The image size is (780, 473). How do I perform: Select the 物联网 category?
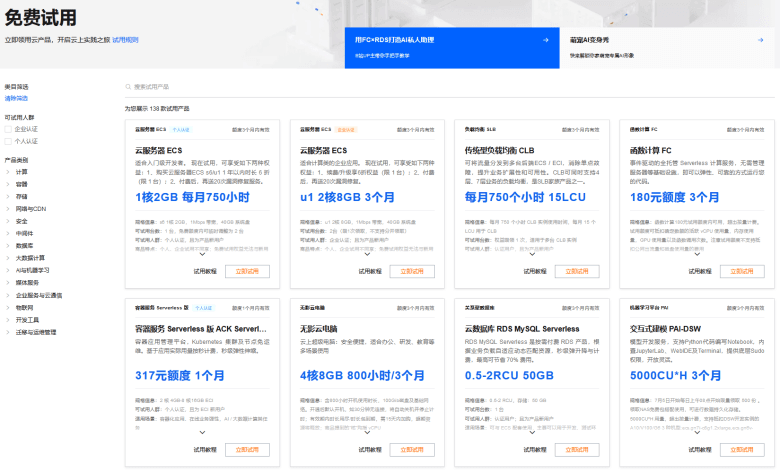pos(24,308)
